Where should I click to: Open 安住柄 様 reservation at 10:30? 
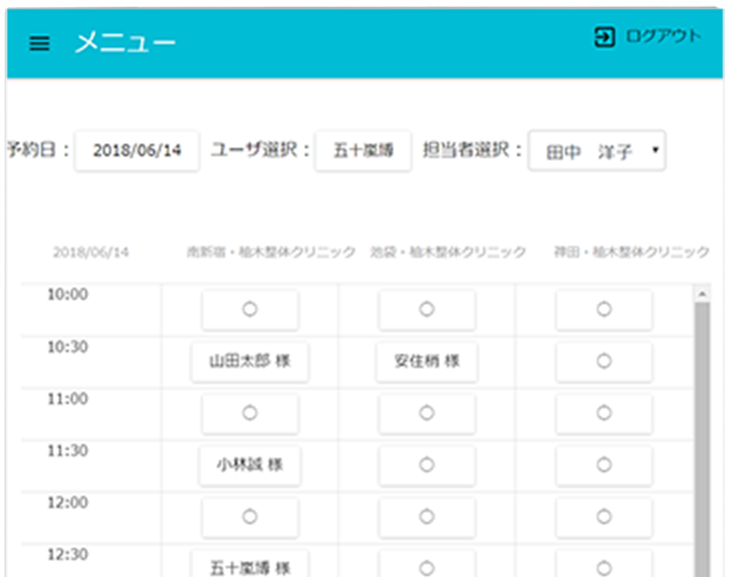click(427, 362)
